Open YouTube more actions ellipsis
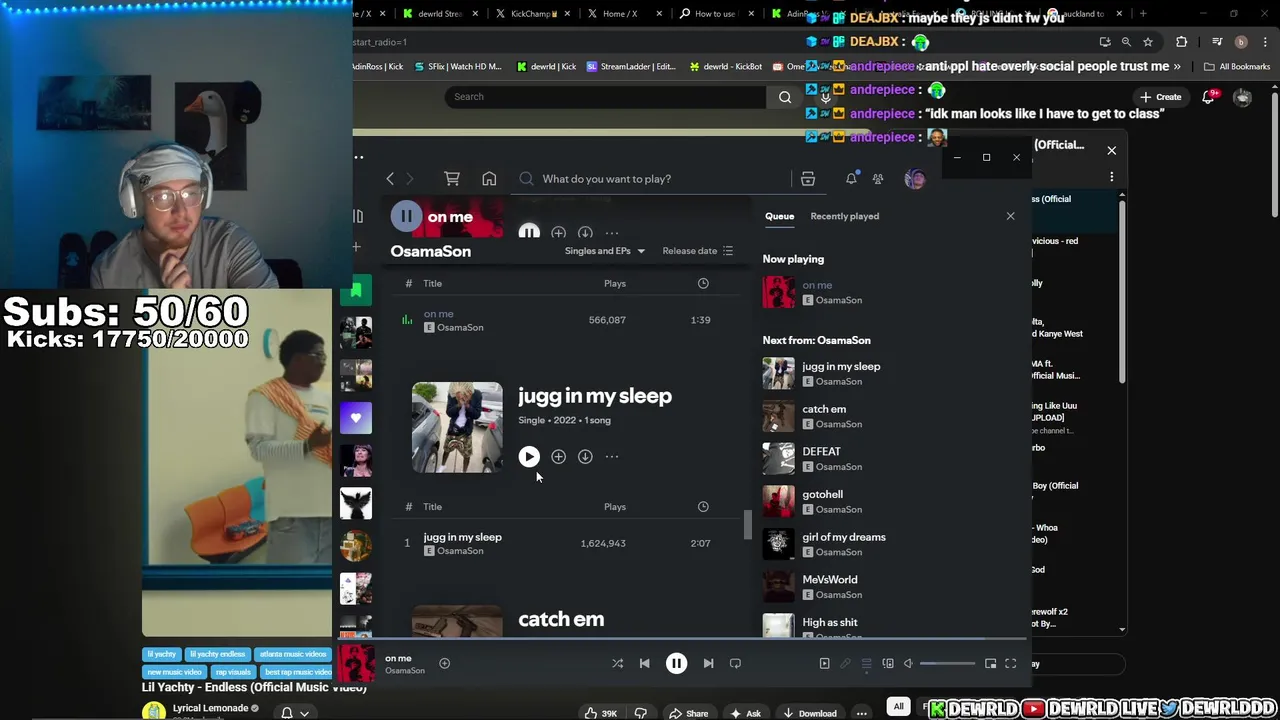 [861, 713]
